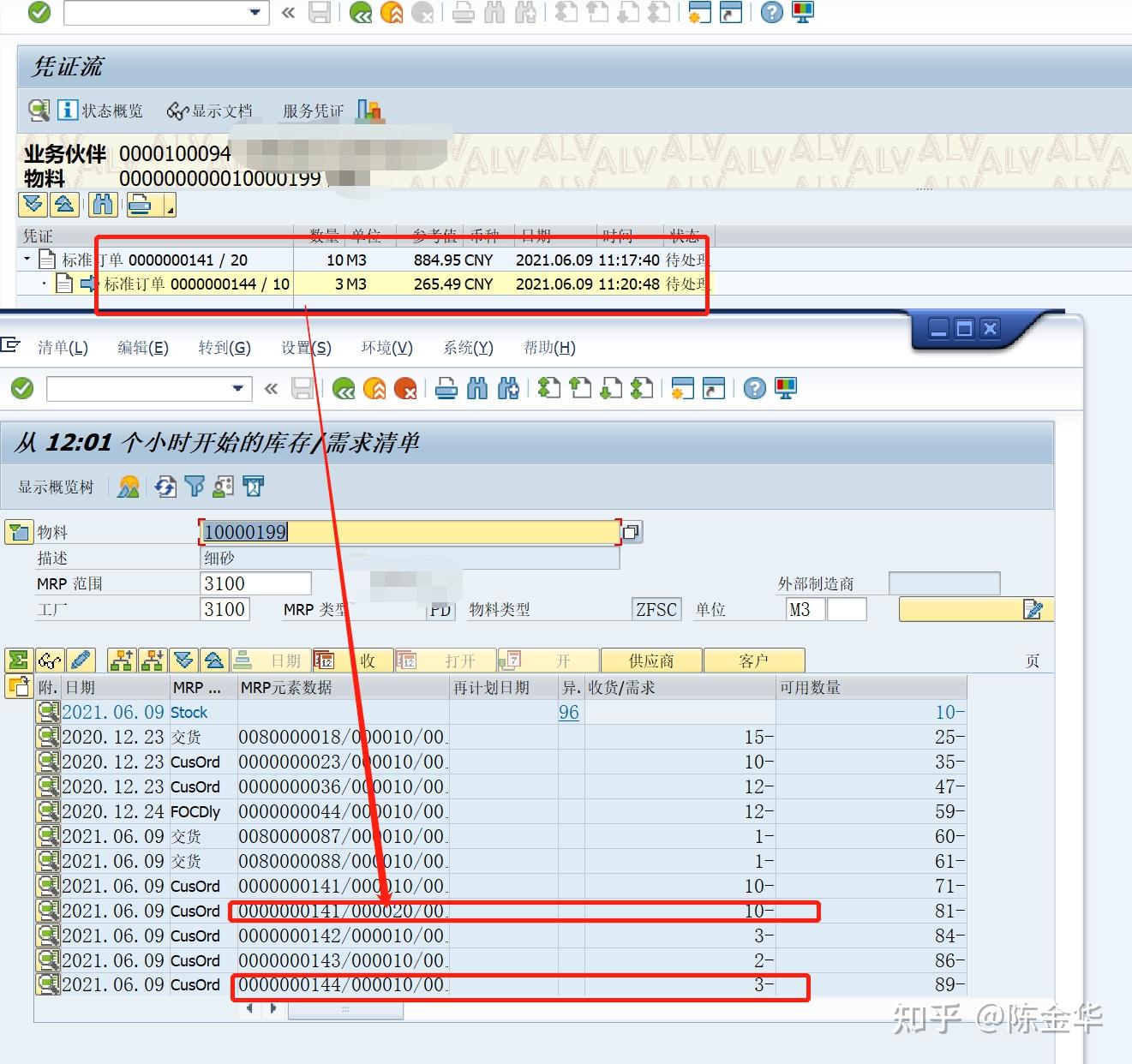Viewport: 1132px width, 1064px height.
Task: Click Back icon in stock/requirements toolbar
Action: pyautogui.click(x=344, y=389)
